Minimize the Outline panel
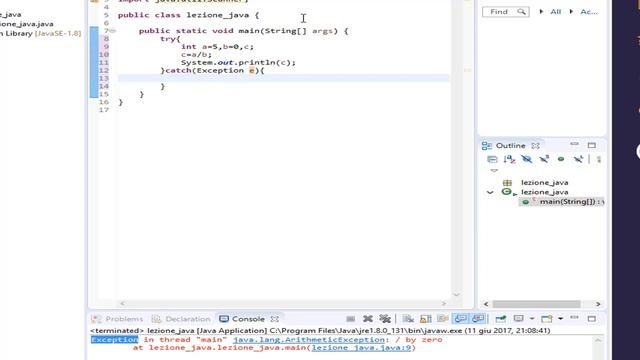640x360 pixels. point(574,144)
